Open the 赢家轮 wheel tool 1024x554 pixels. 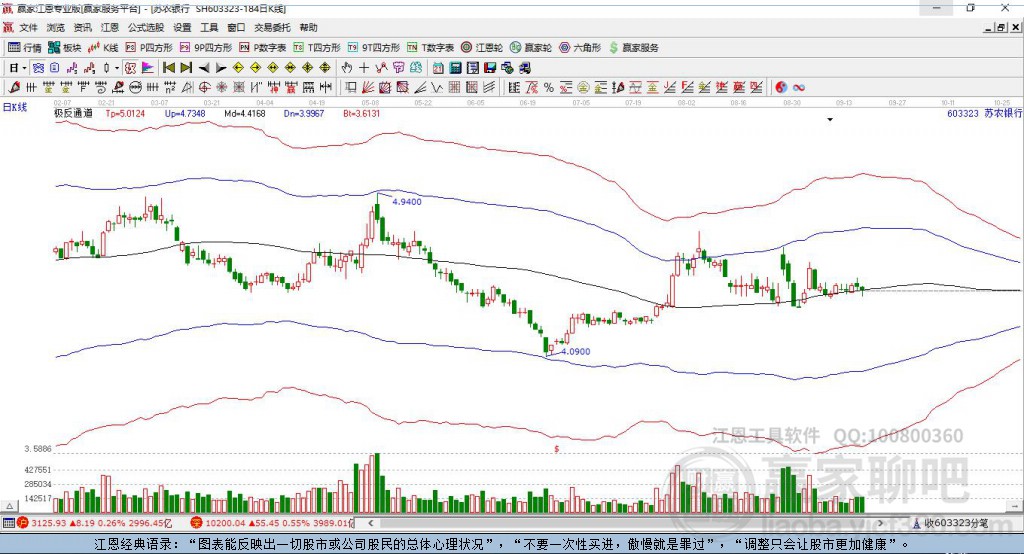tap(530, 48)
